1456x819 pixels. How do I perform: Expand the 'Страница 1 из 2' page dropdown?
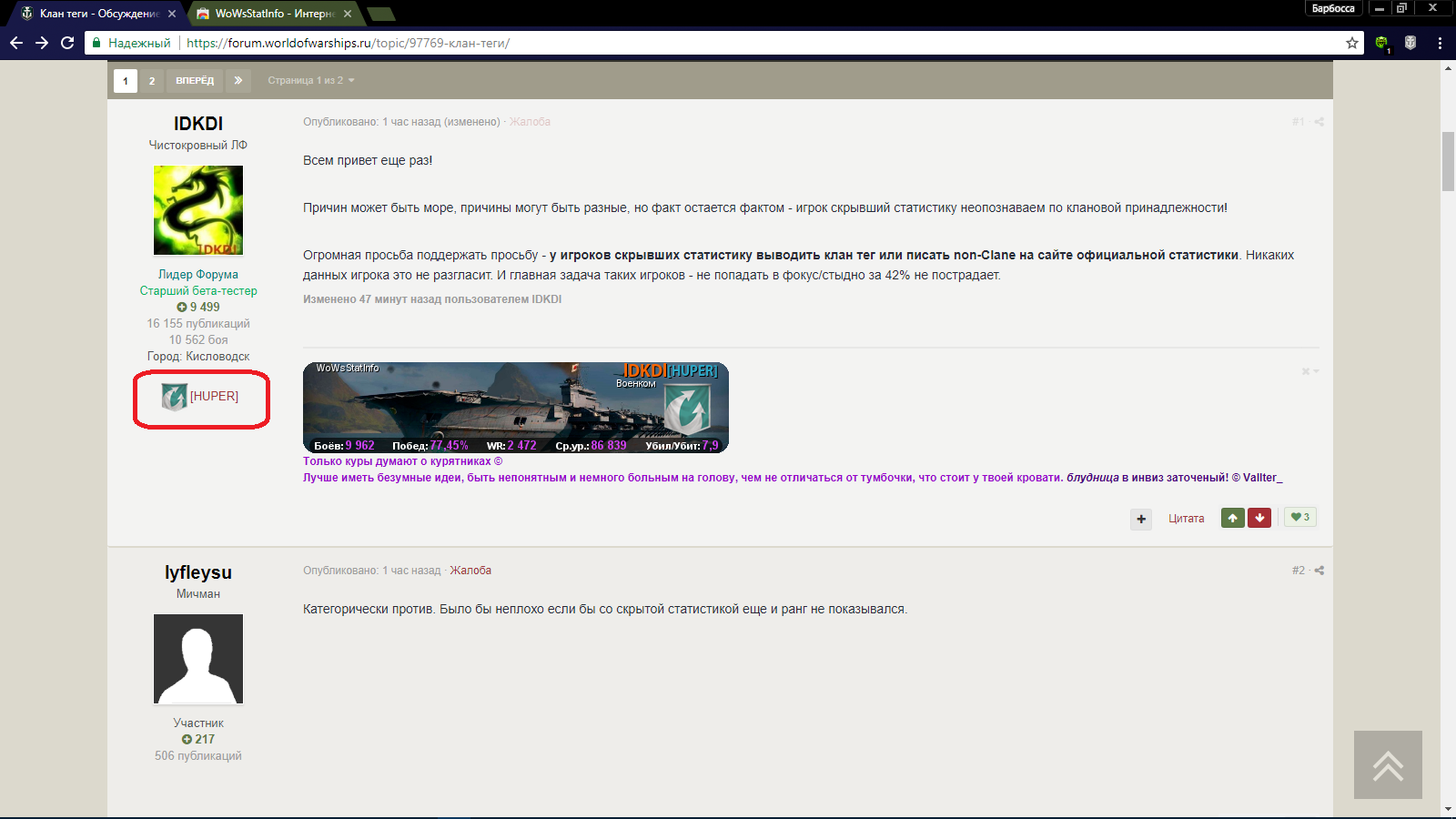click(311, 80)
